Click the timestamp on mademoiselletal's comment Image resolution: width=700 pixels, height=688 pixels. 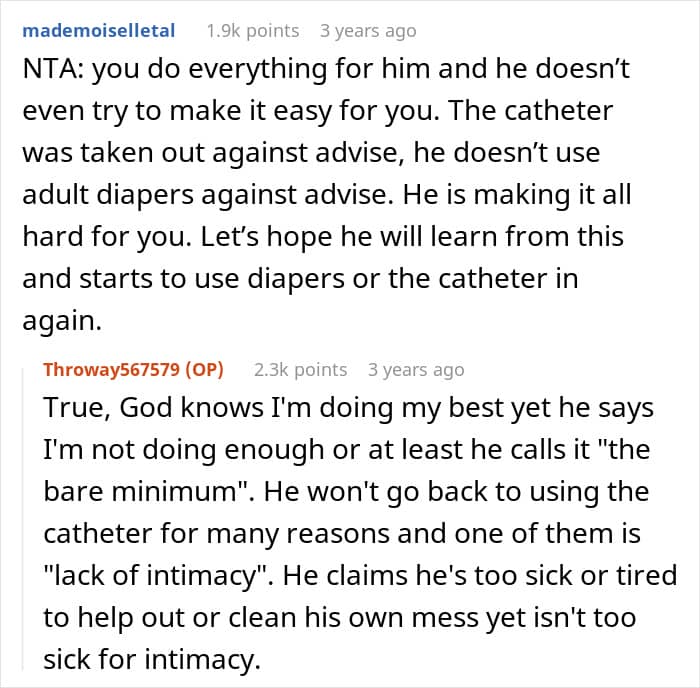click(x=367, y=30)
